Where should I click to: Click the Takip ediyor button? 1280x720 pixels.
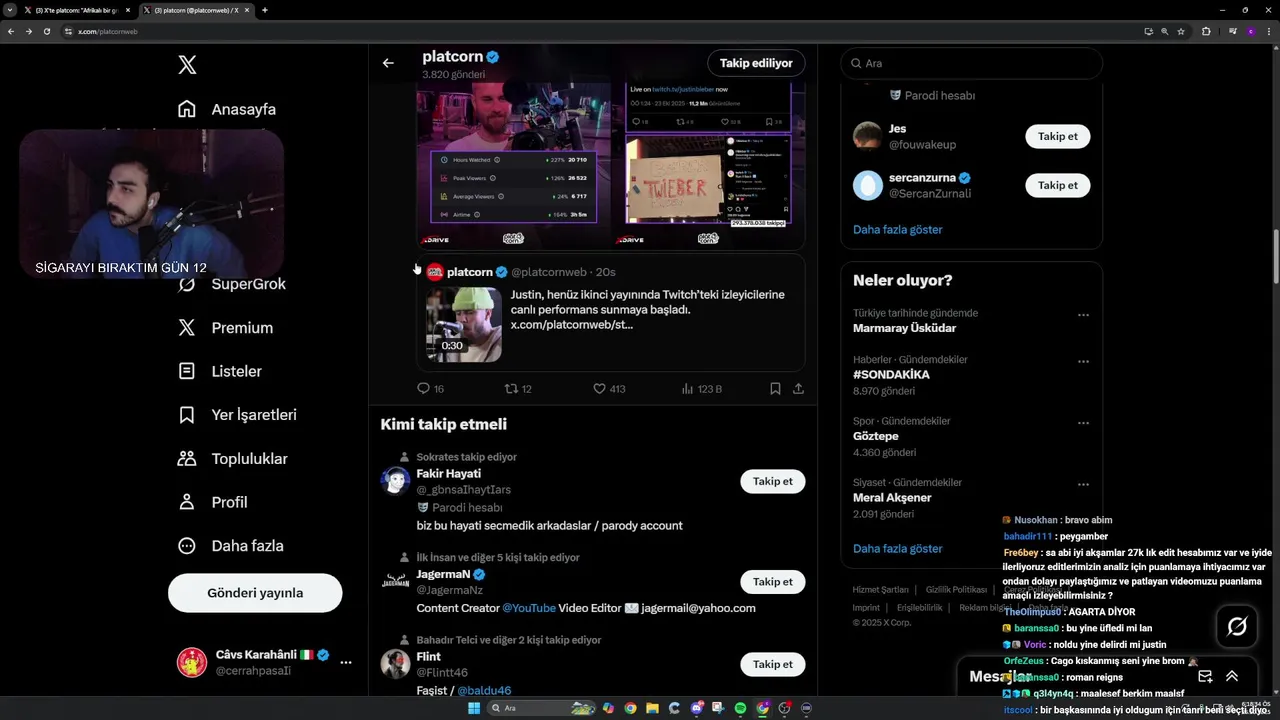[x=756, y=63]
